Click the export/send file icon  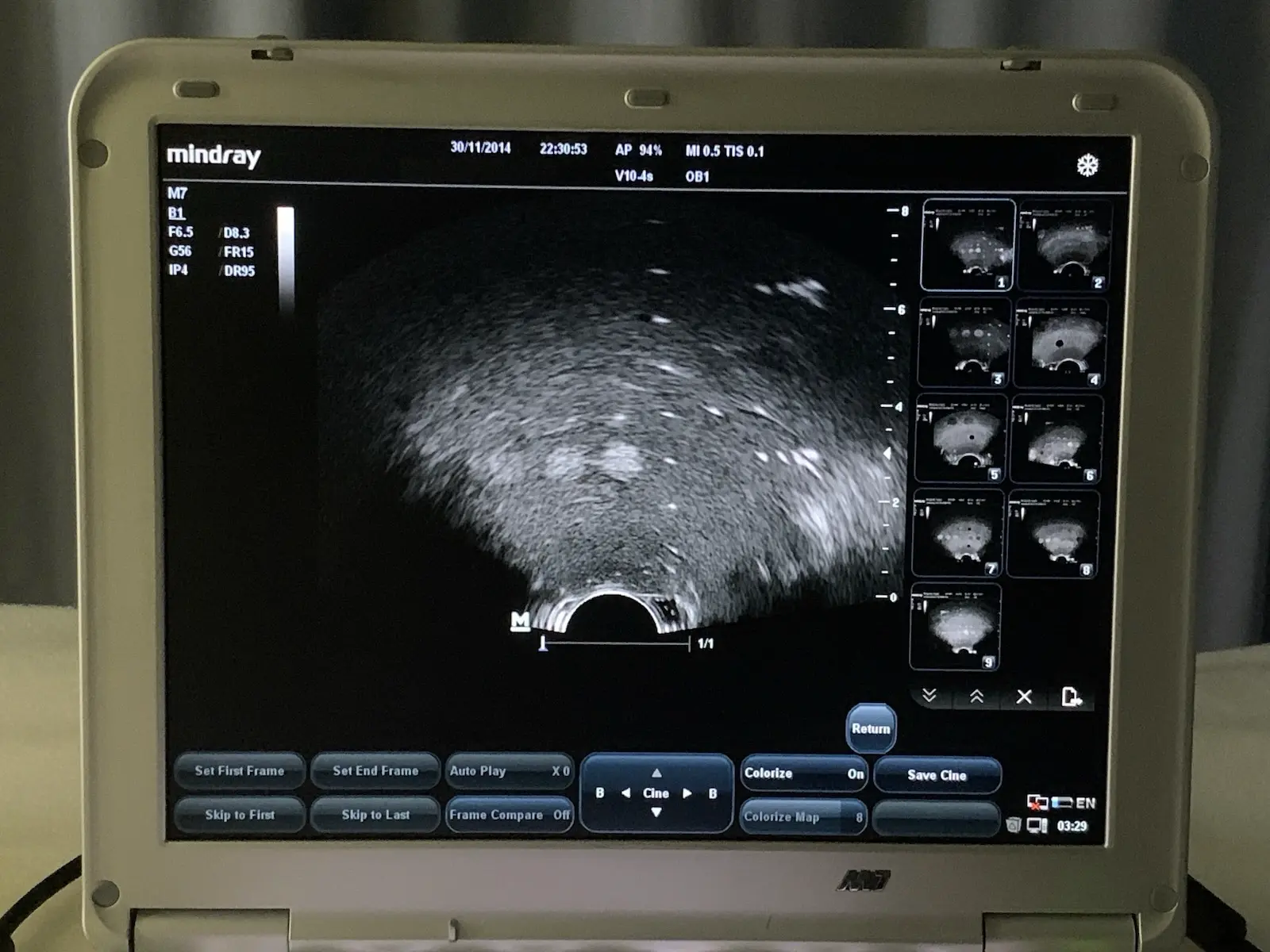pyautogui.click(x=1071, y=697)
